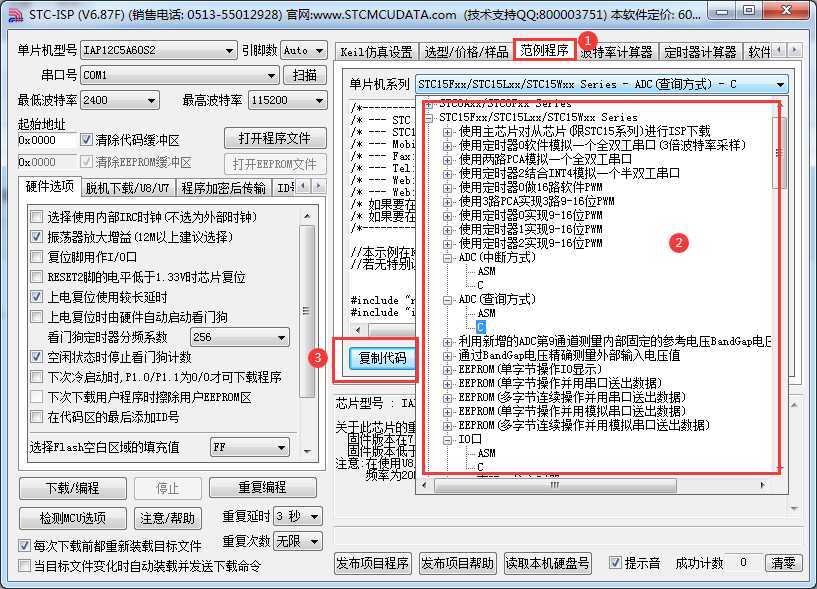Switch to Keil仿真设置 tab

(x=376, y=52)
